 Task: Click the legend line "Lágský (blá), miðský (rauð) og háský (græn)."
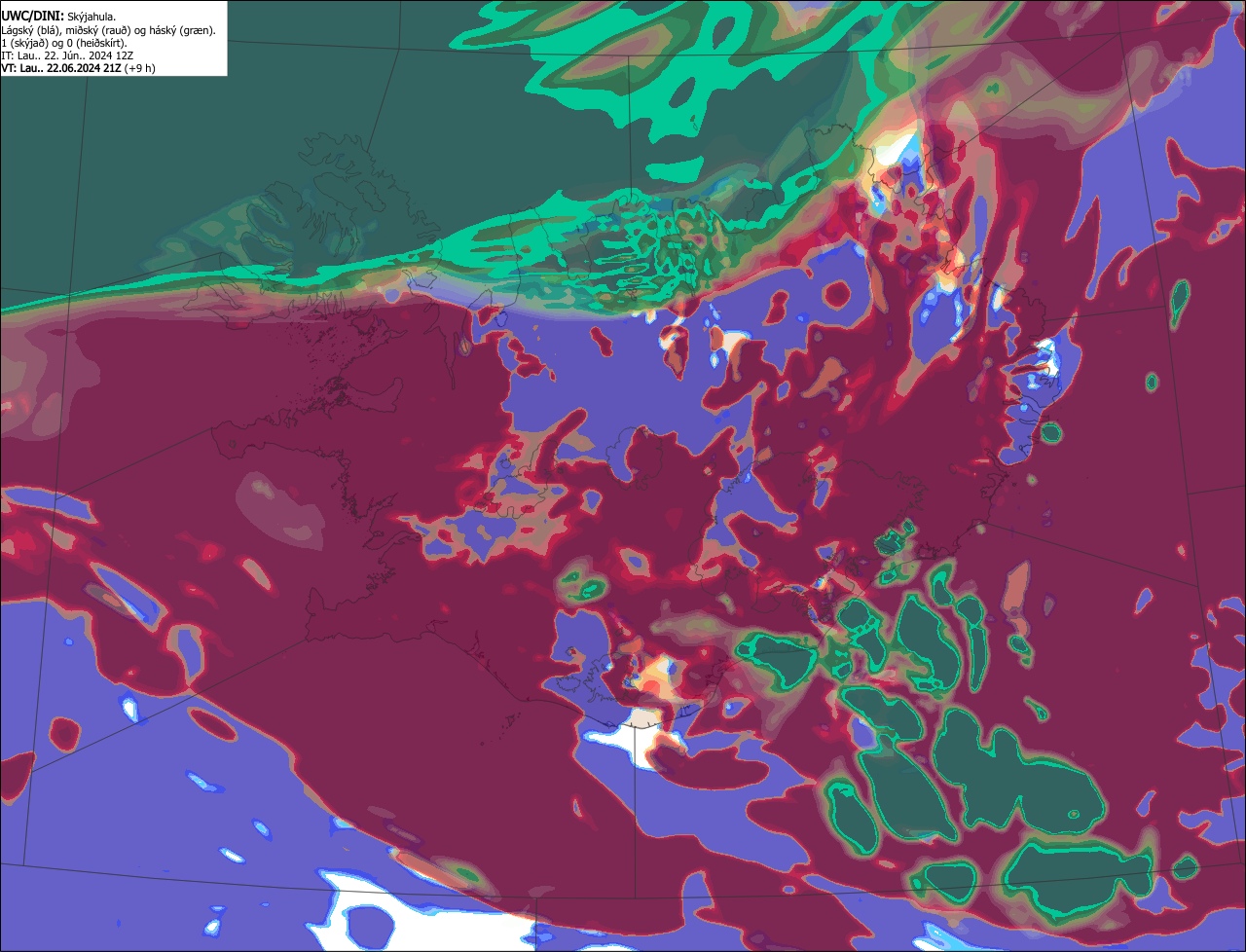tap(108, 30)
